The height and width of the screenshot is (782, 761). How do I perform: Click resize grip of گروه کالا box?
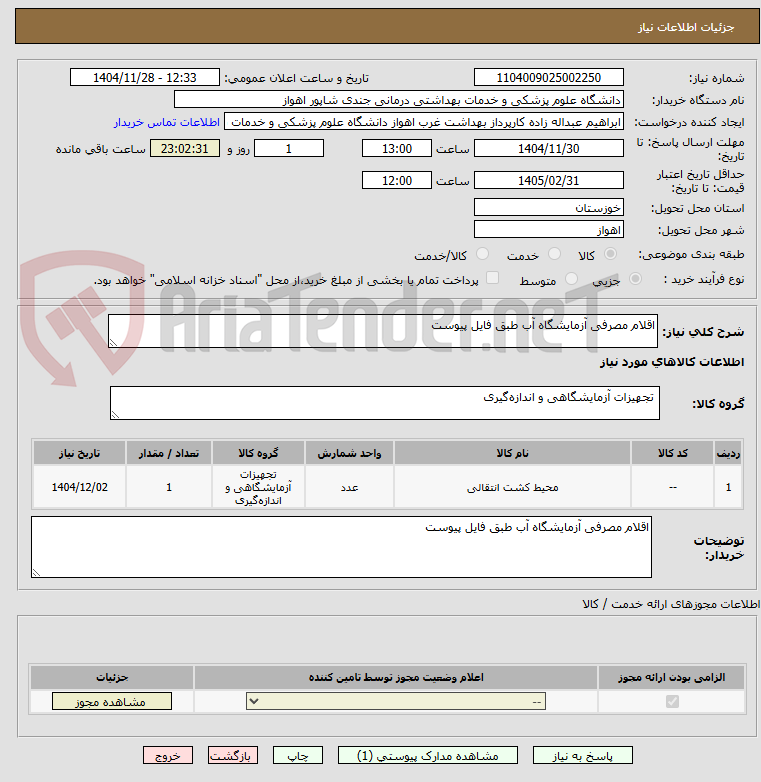click(115, 414)
